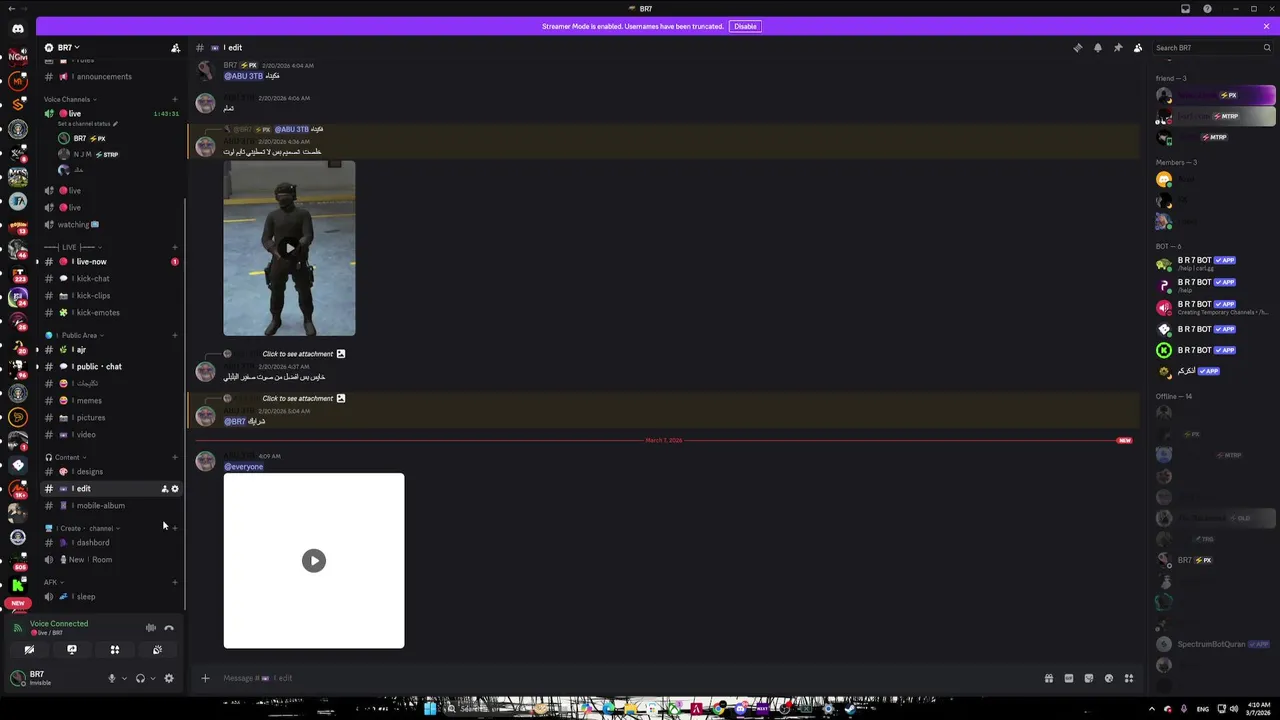The height and width of the screenshot is (720, 1280).
Task: Add a channel to Voice Channels category
Action: (175, 99)
